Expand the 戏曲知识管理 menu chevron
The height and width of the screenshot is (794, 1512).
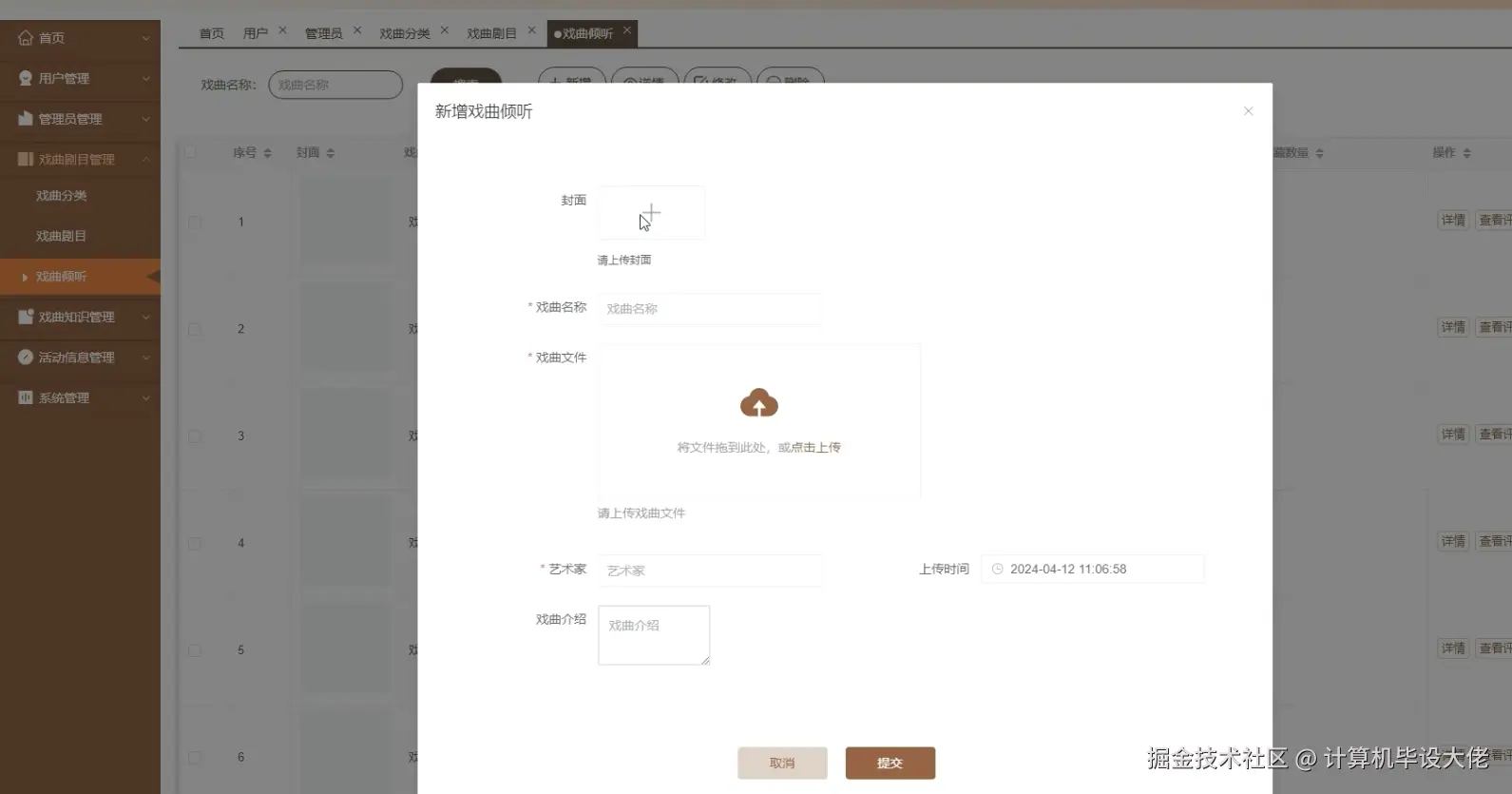click(145, 318)
